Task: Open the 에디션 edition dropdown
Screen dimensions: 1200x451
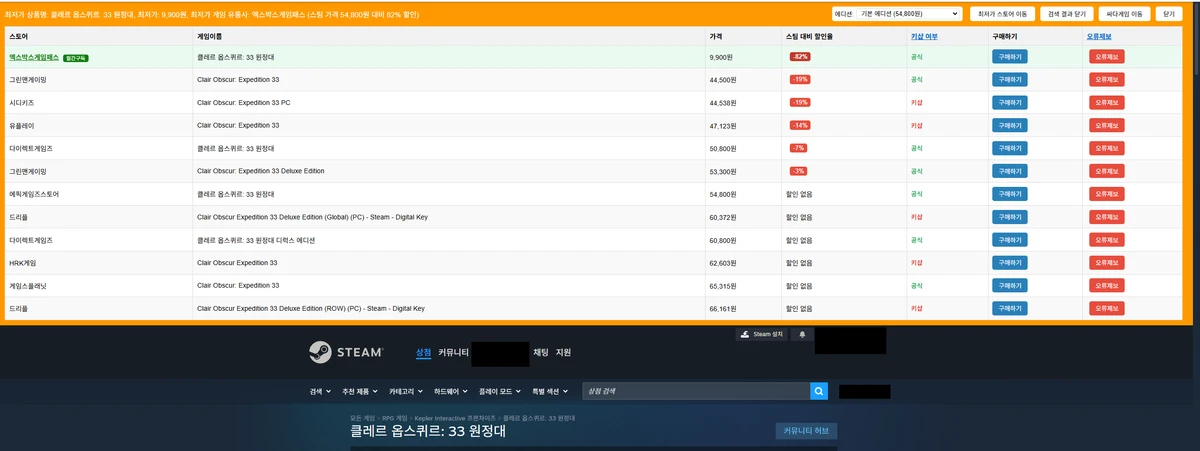Action: click(x=908, y=14)
